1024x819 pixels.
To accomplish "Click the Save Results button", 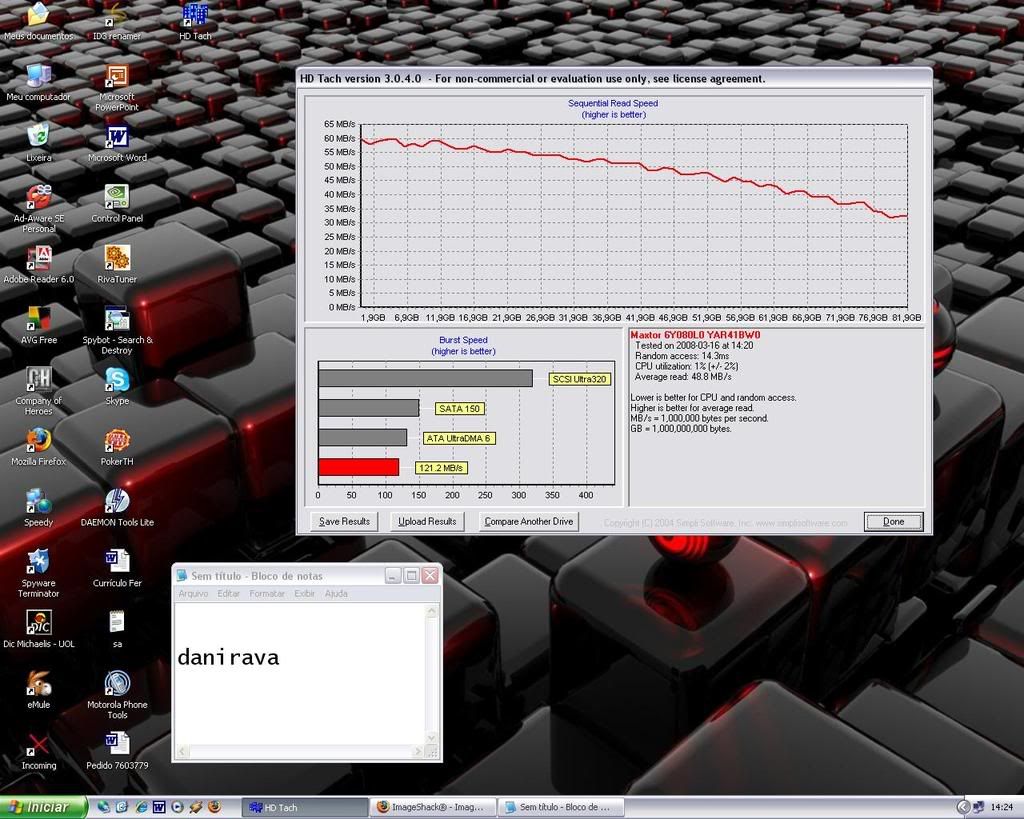I will pyautogui.click(x=344, y=521).
